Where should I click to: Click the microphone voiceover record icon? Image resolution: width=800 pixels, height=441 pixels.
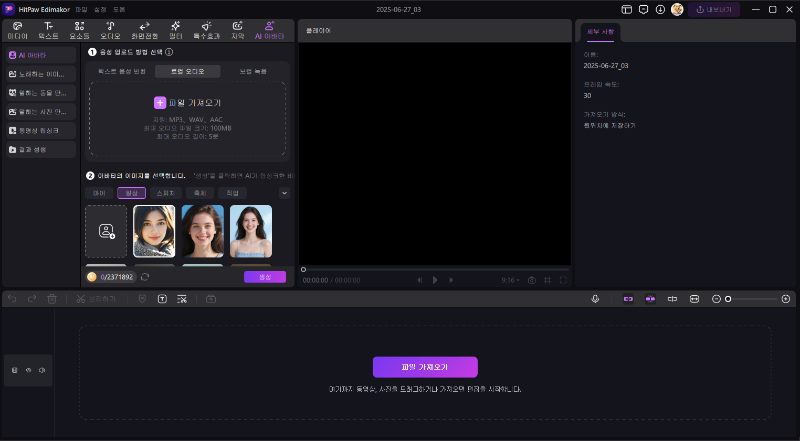(x=595, y=299)
